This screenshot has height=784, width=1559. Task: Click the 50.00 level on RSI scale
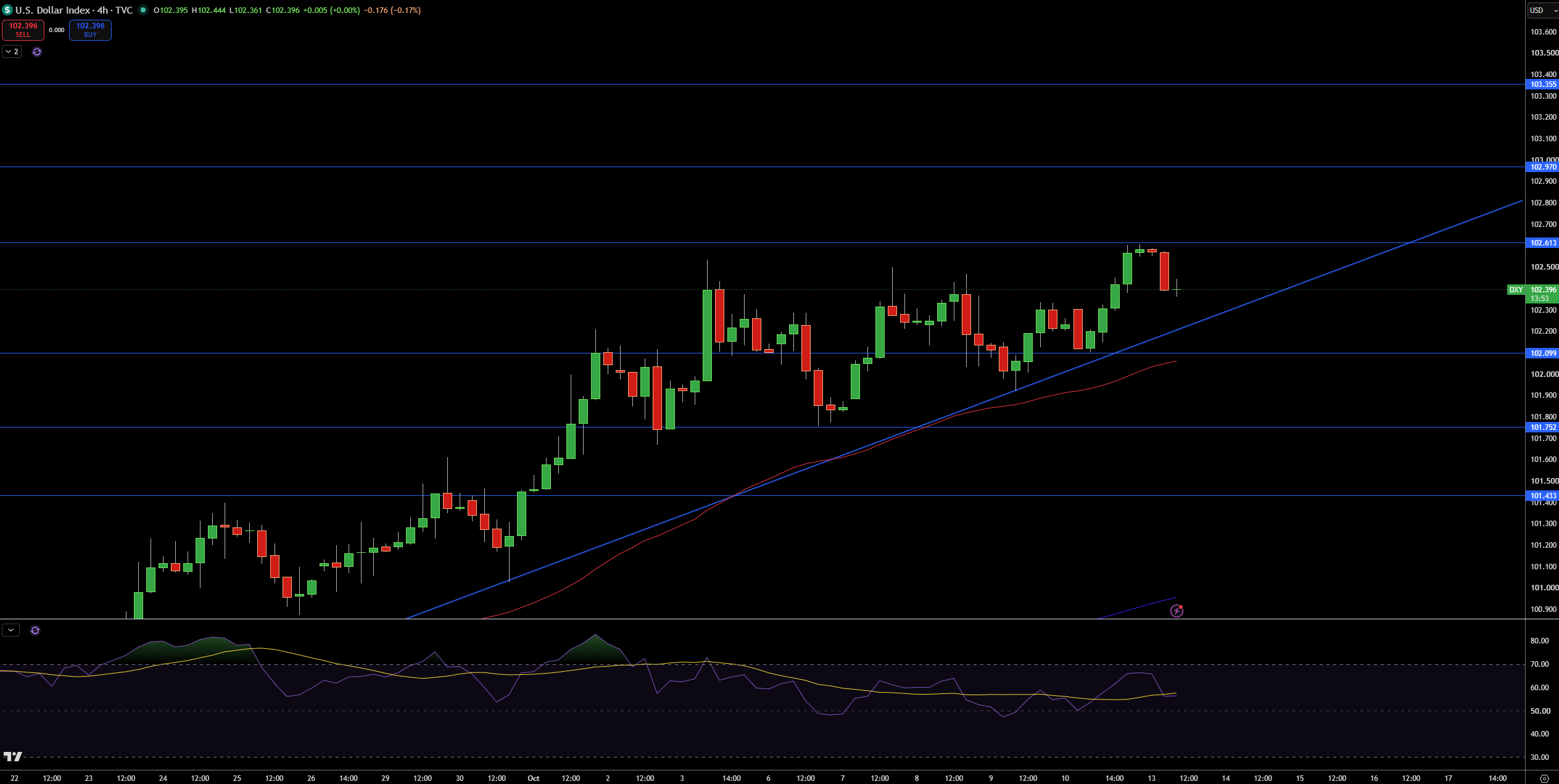(1540, 711)
